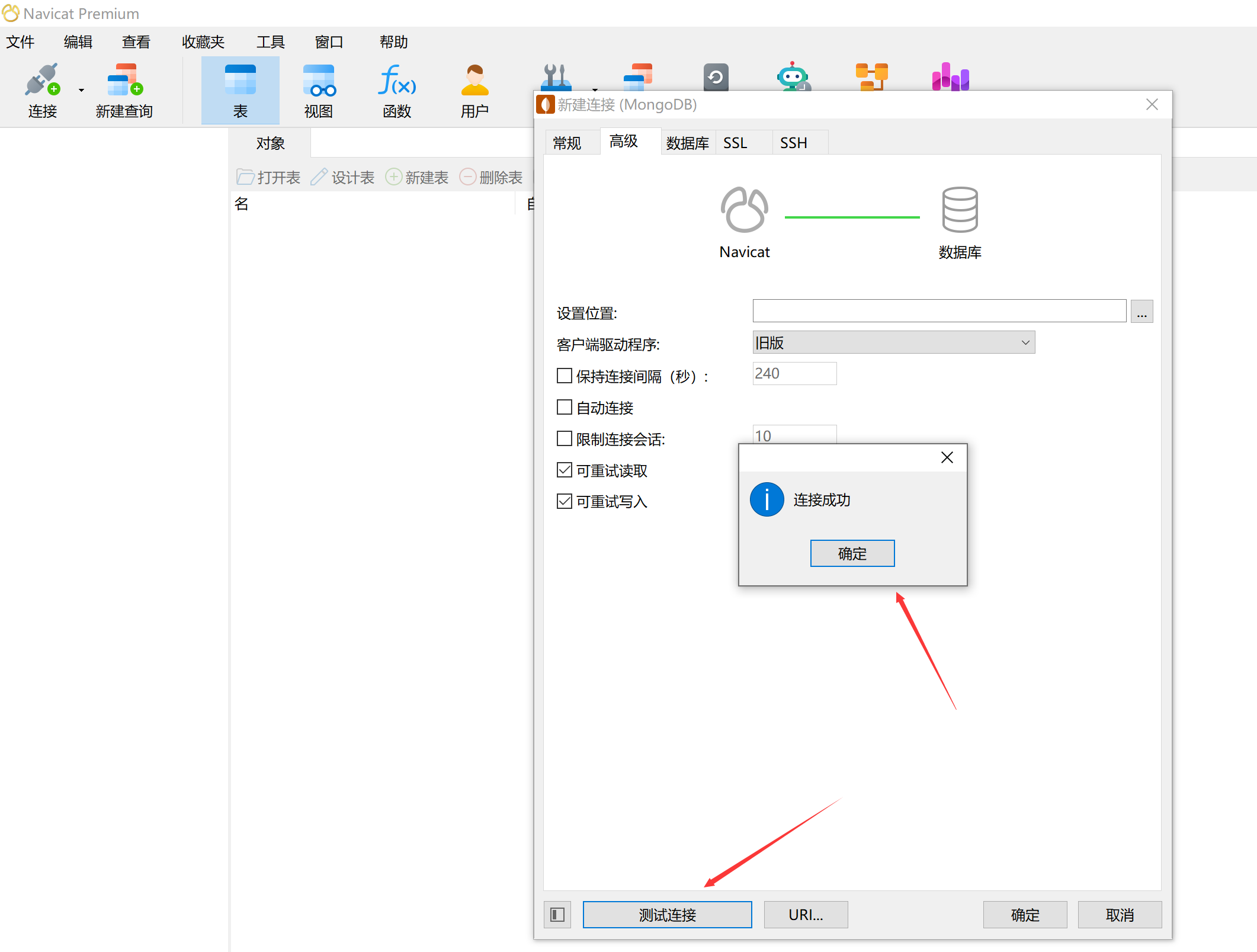Click the robot automation toolbar icon
1257x952 pixels.
pos(793,77)
